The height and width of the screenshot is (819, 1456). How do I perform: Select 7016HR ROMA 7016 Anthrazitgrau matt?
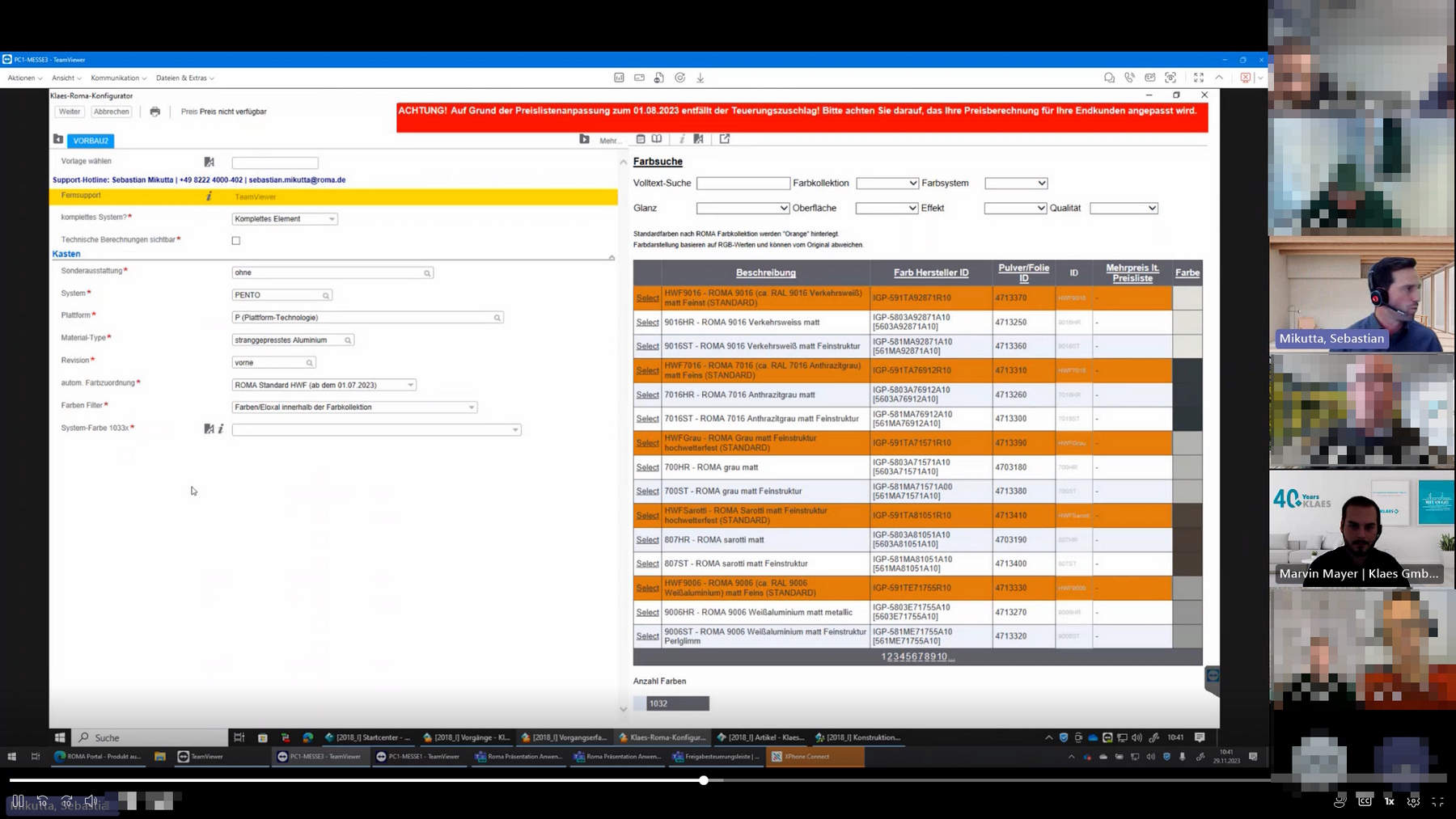(x=647, y=395)
